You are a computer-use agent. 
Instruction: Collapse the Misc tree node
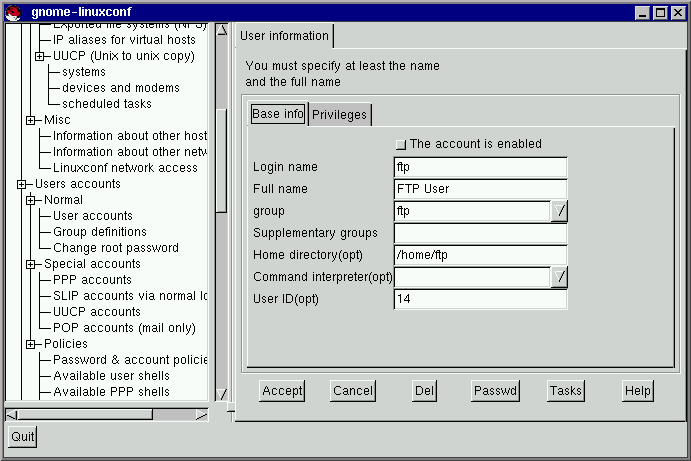point(30,120)
